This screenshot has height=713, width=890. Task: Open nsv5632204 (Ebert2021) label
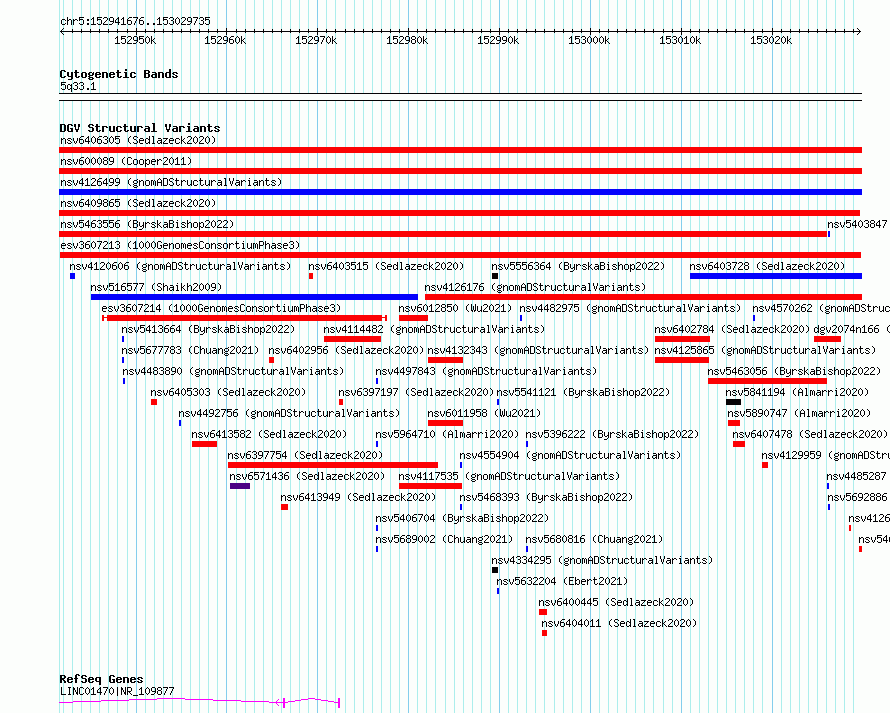coord(562,581)
